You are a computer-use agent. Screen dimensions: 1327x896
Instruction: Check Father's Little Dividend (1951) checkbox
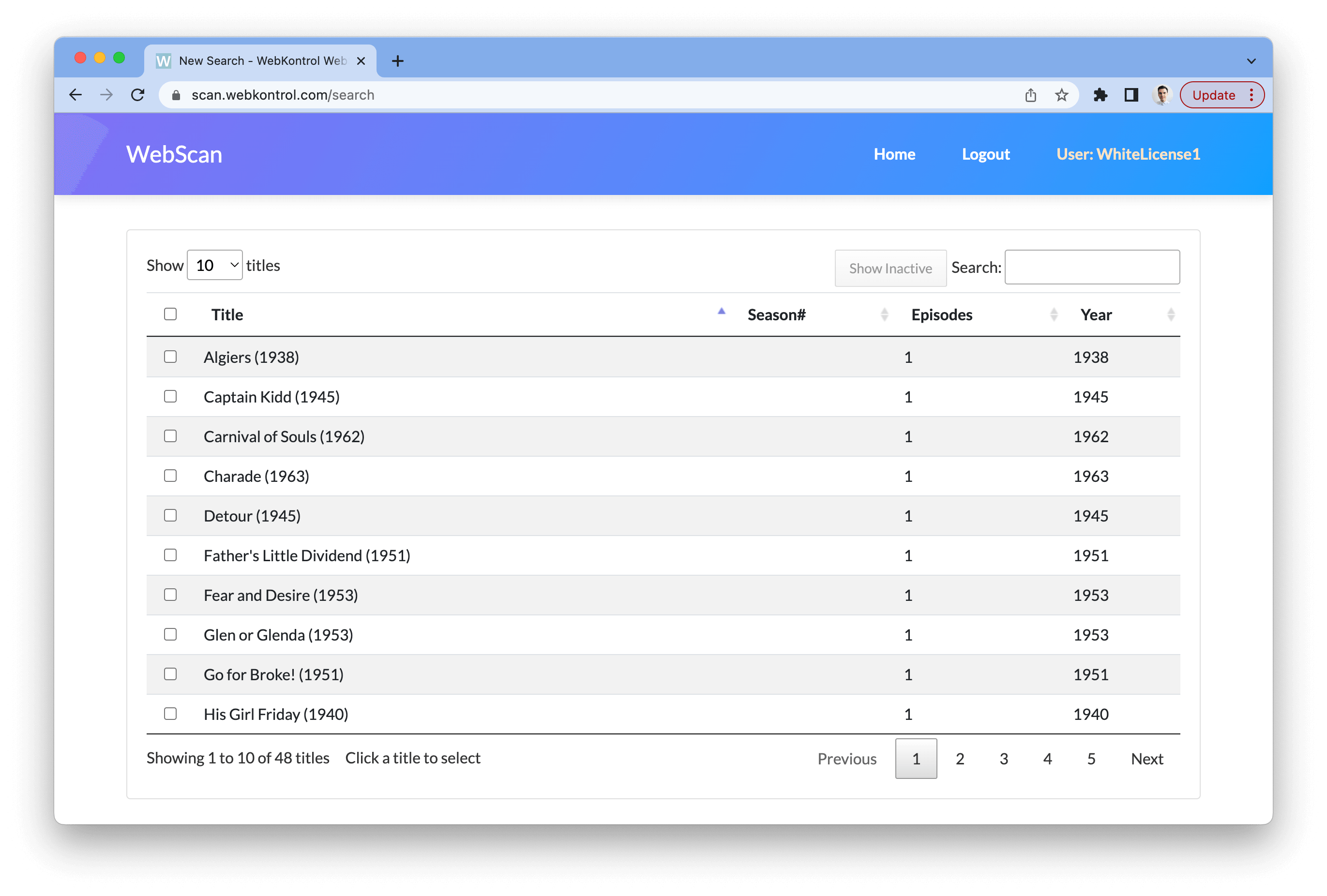point(170,555)
